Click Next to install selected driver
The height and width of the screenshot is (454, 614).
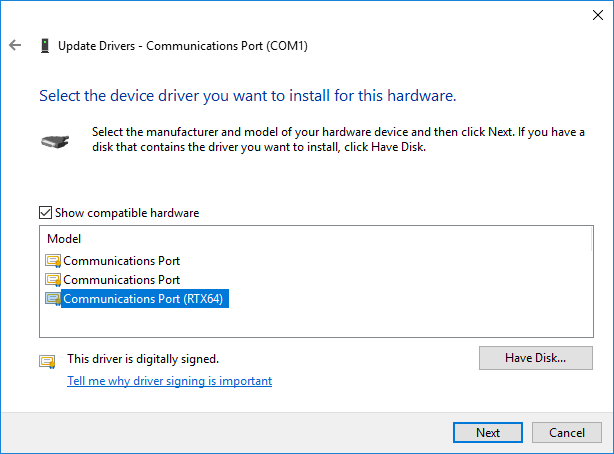coord(488,432)
